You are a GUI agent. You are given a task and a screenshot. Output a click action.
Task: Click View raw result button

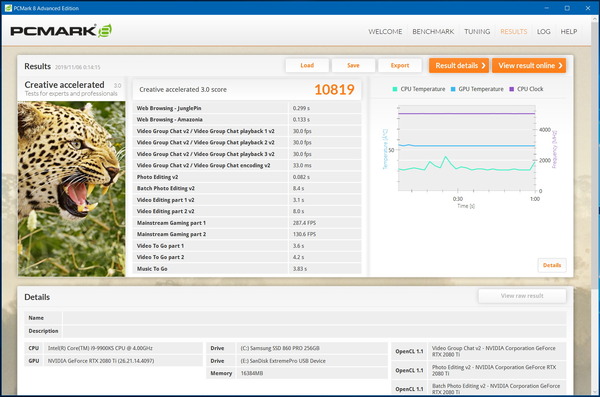coord(522,296)
